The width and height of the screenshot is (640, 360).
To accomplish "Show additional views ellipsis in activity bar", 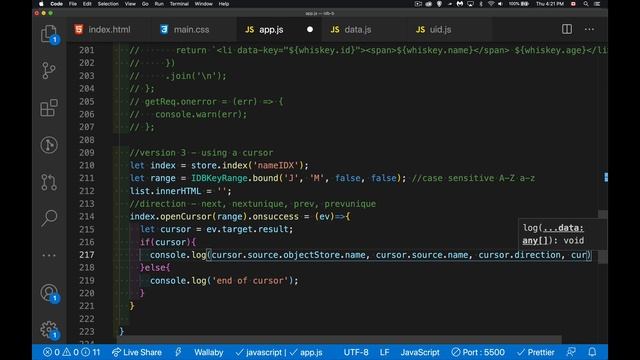I will 49,256.
